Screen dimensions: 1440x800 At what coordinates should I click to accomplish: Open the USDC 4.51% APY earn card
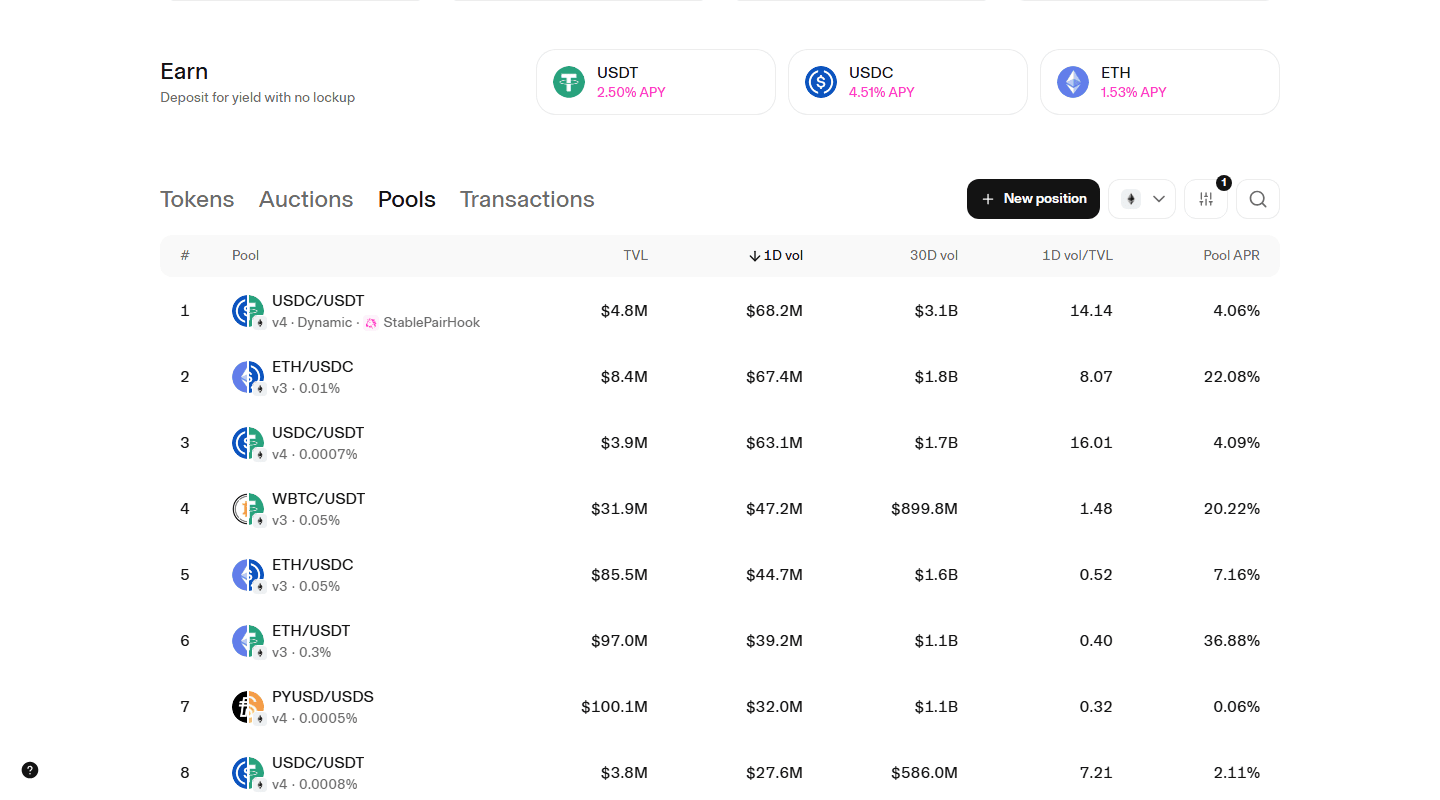tap(908, 82)
